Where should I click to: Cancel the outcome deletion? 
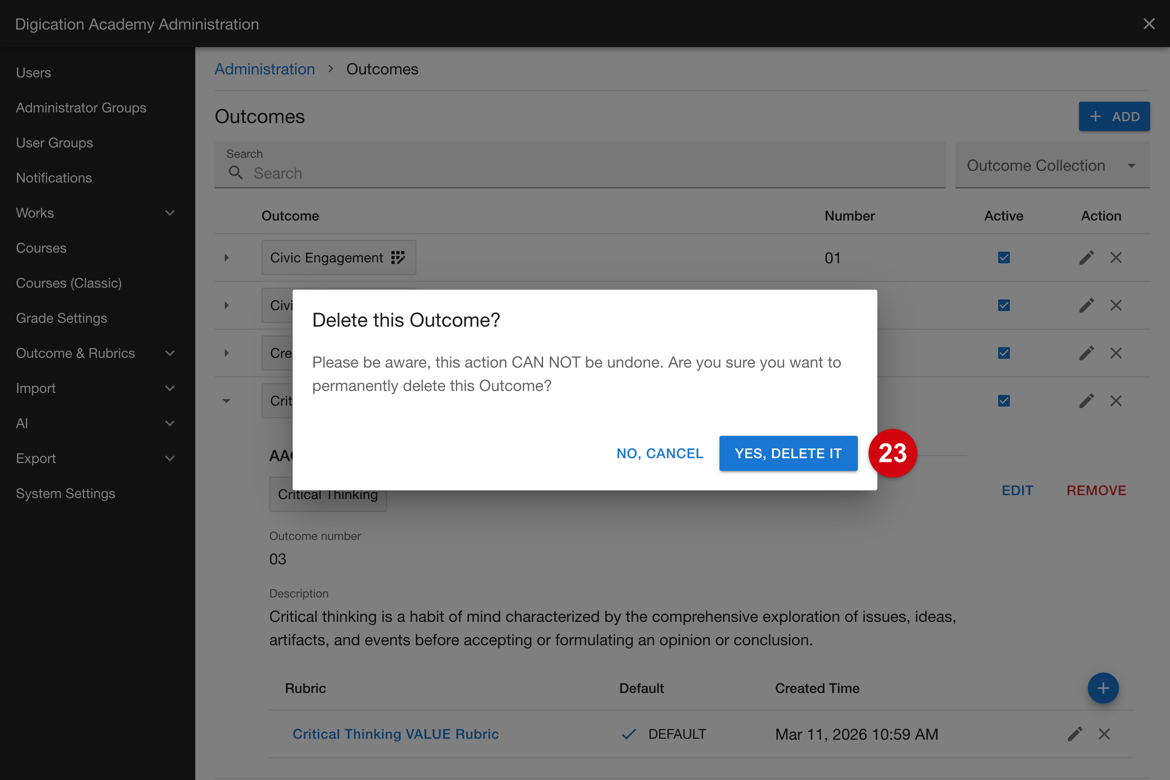tap(660, 453)
